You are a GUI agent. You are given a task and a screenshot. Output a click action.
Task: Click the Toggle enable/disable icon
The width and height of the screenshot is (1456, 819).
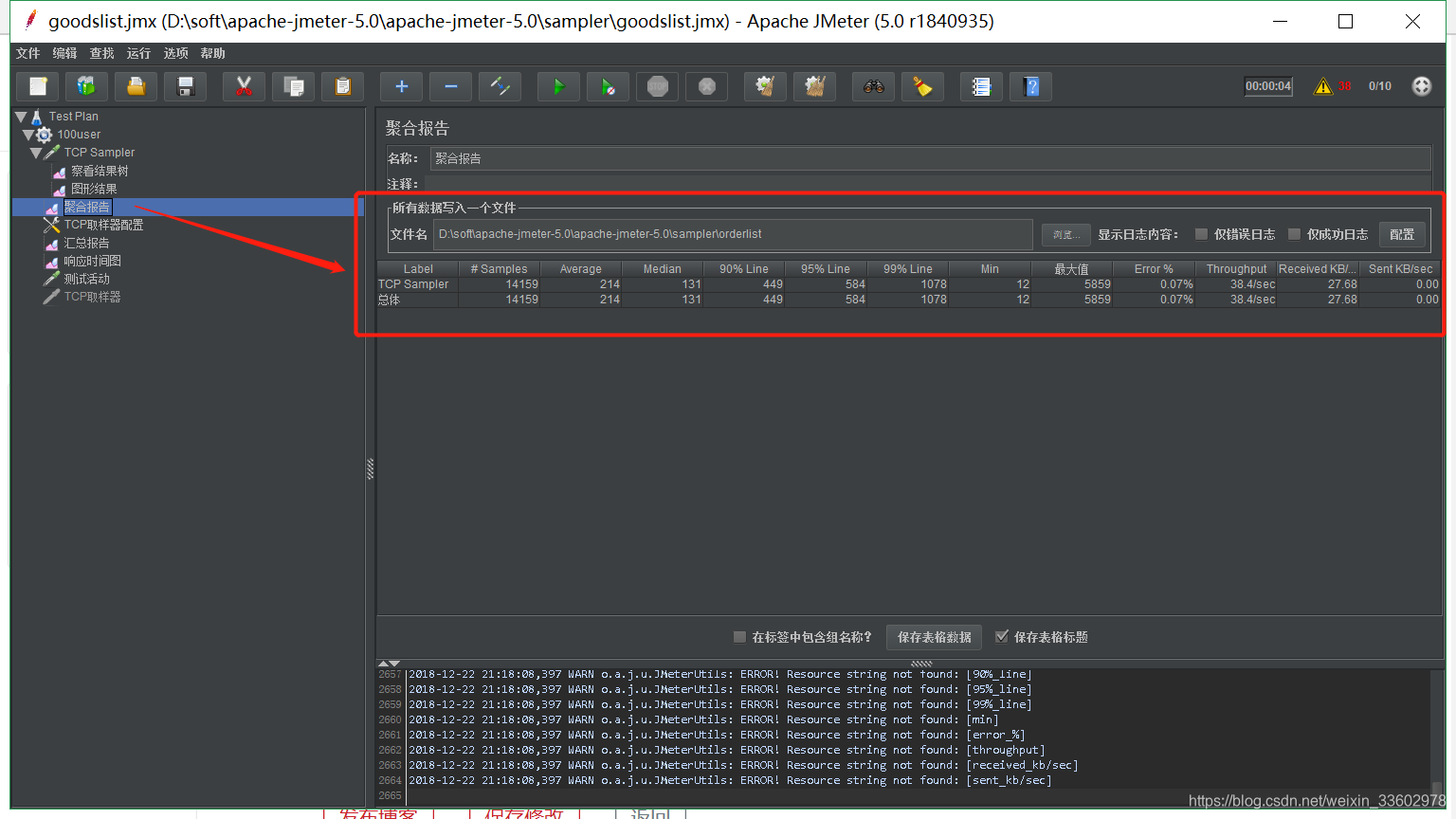(500, 86)
